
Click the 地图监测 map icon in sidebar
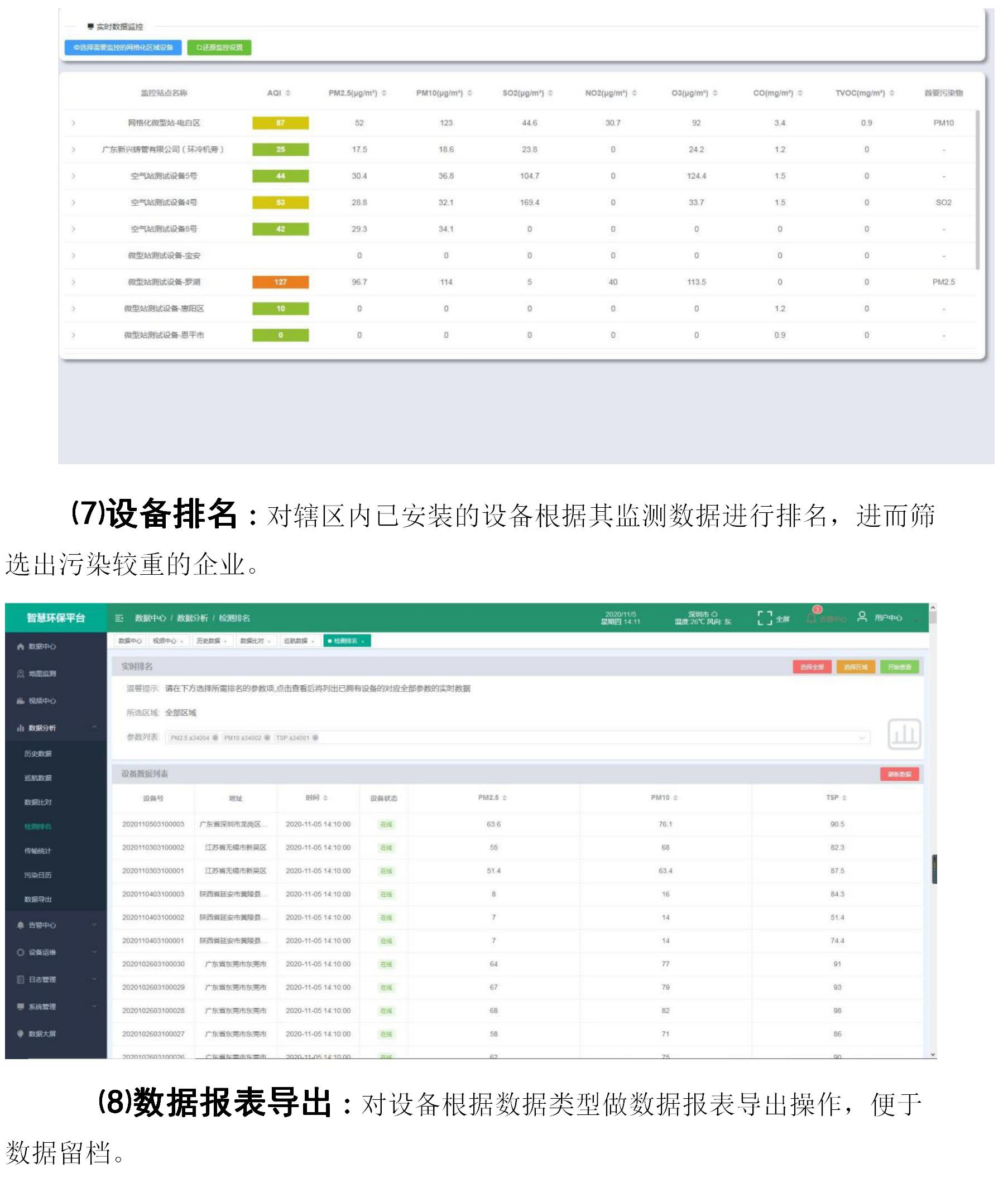tap(21, 674)
